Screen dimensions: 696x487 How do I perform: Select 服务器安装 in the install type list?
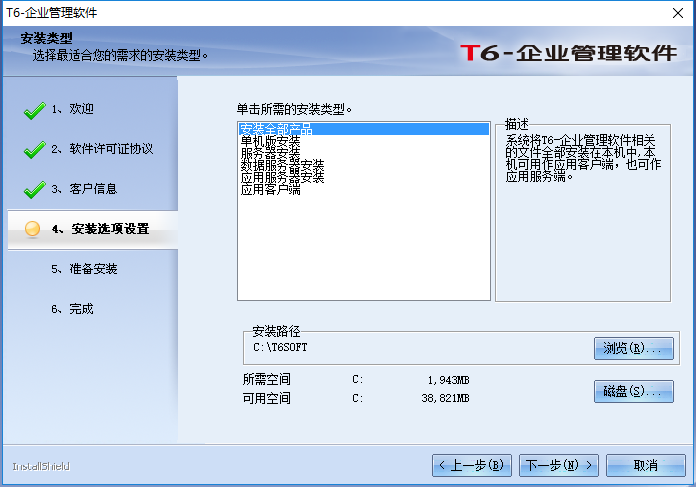point(270,153)
